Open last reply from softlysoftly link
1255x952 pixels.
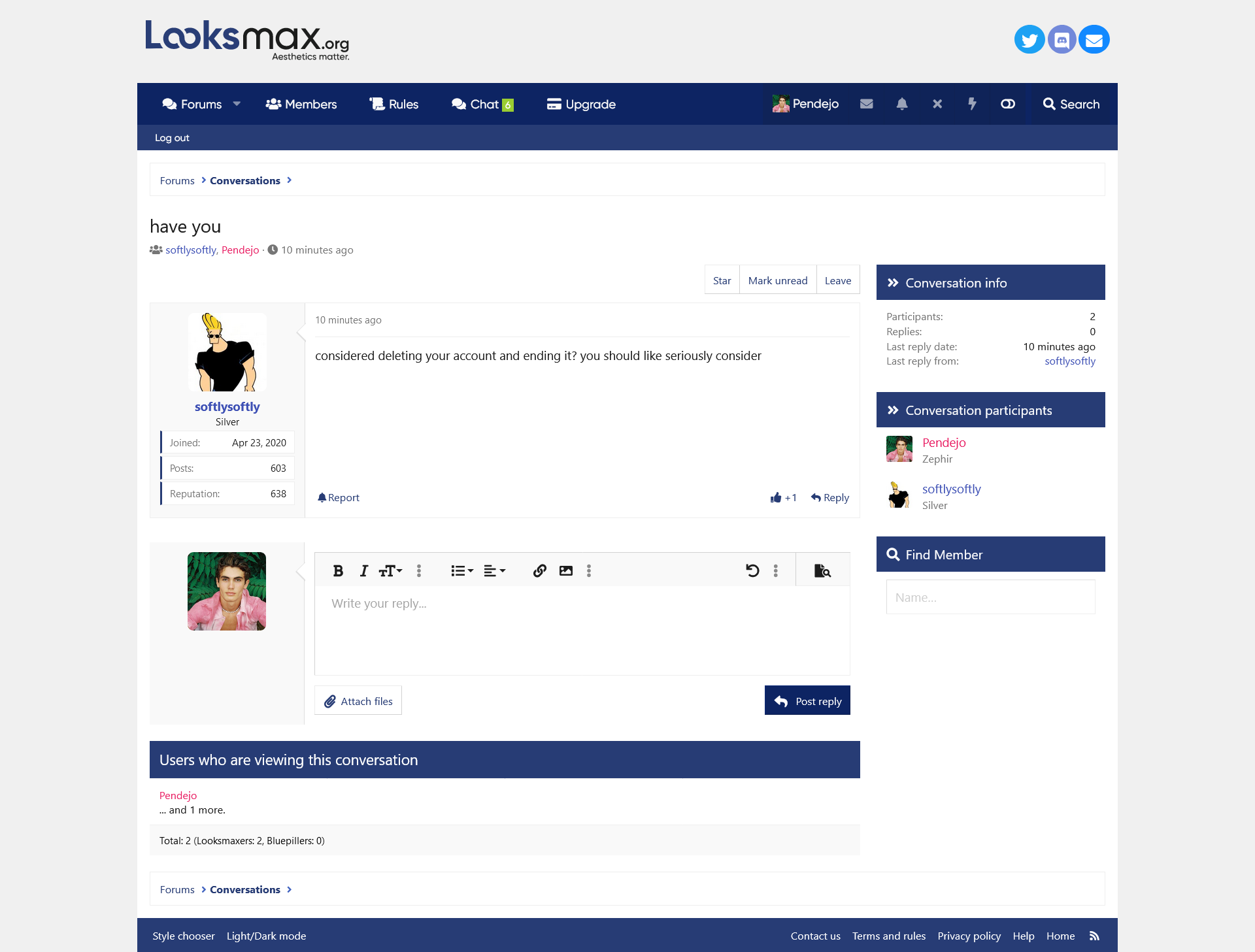pyautogui.click(x=1070, y=361)
